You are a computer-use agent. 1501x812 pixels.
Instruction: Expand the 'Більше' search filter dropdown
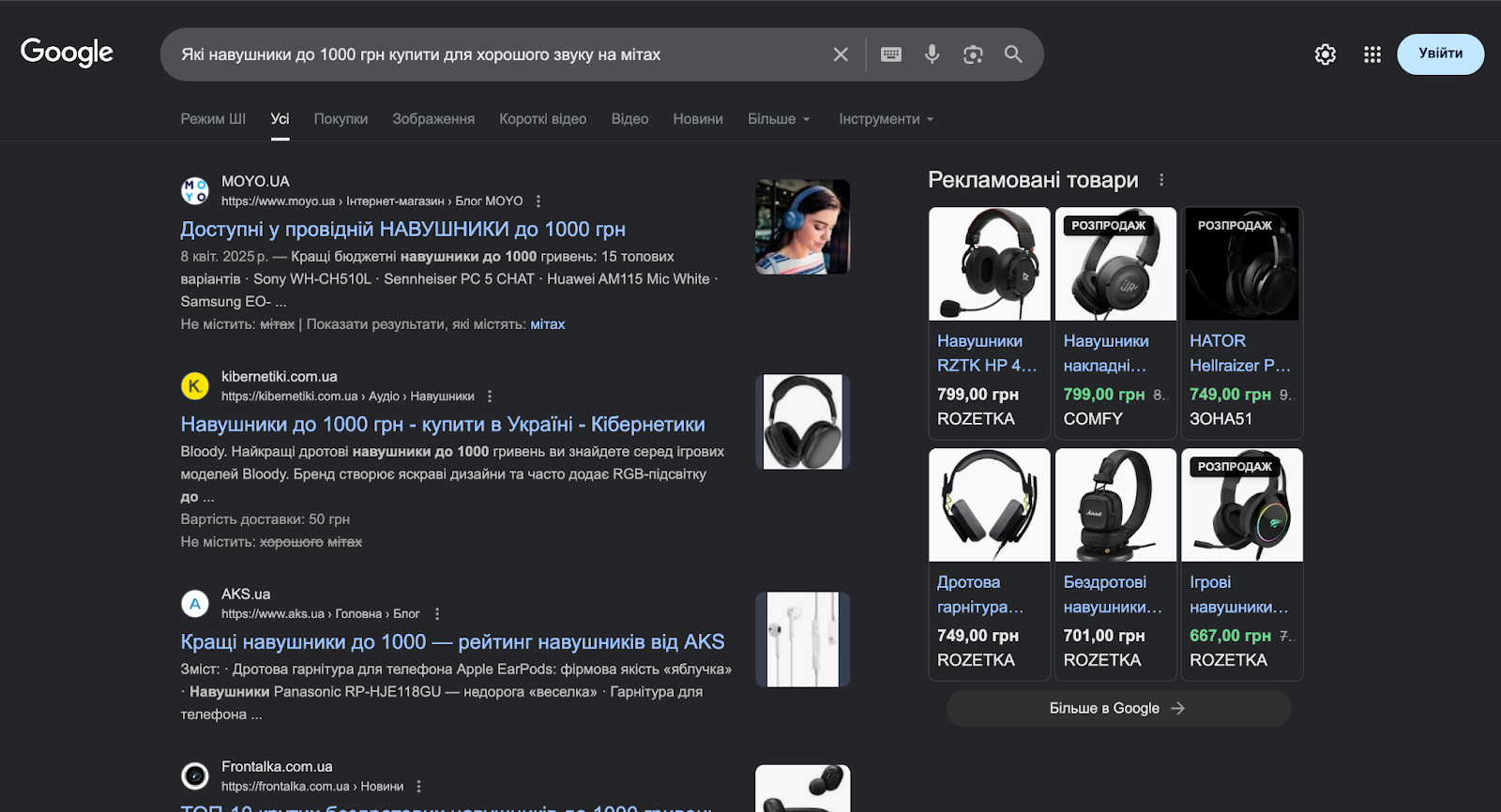pyautogui.click(x=779, y=119)
